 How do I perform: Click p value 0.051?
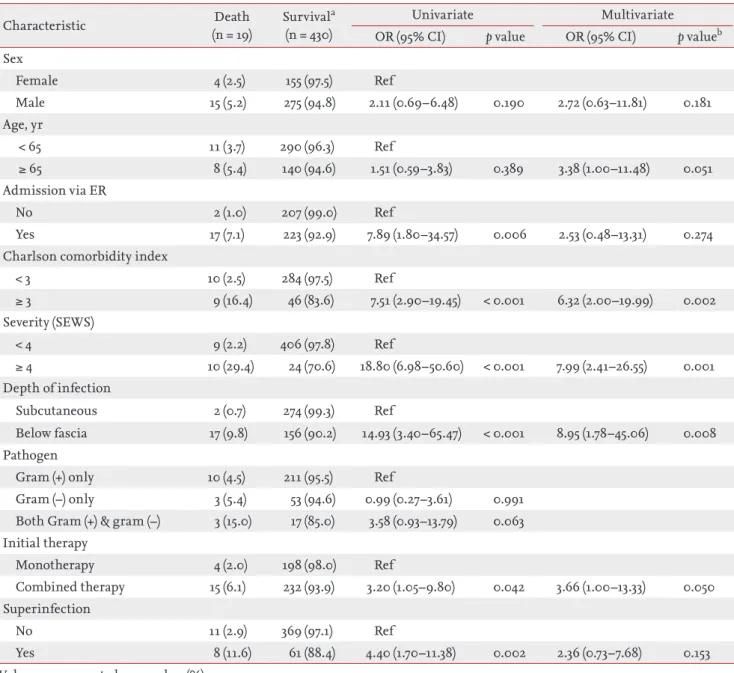click(x=697, y=169)
